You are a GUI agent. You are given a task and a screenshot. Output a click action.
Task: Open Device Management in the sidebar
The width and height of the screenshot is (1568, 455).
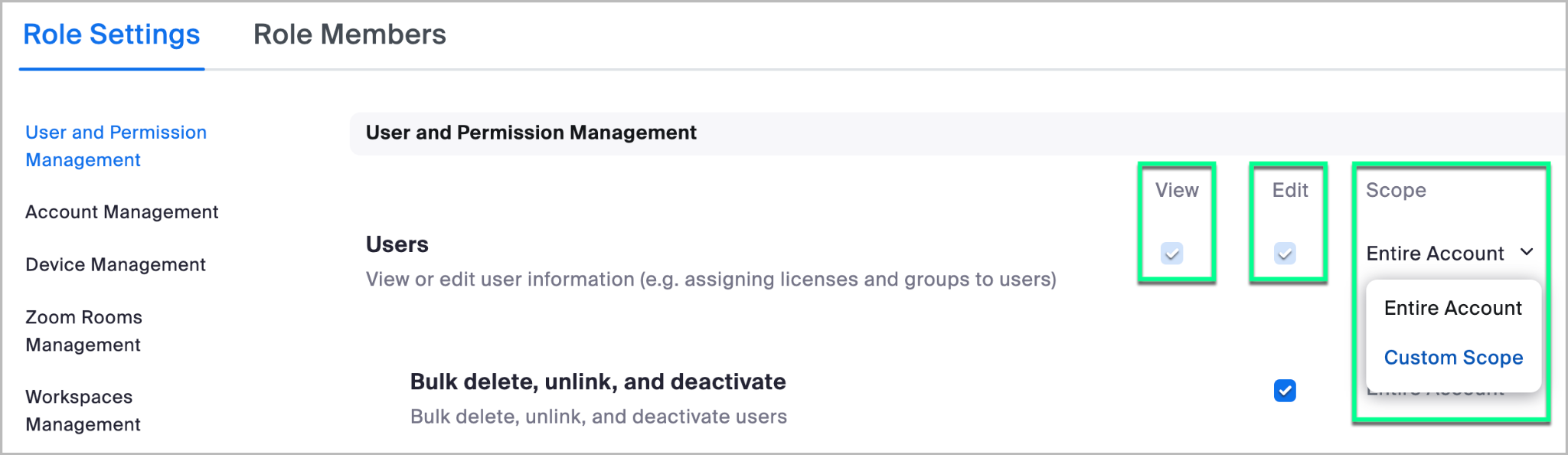tap(116, 265)
